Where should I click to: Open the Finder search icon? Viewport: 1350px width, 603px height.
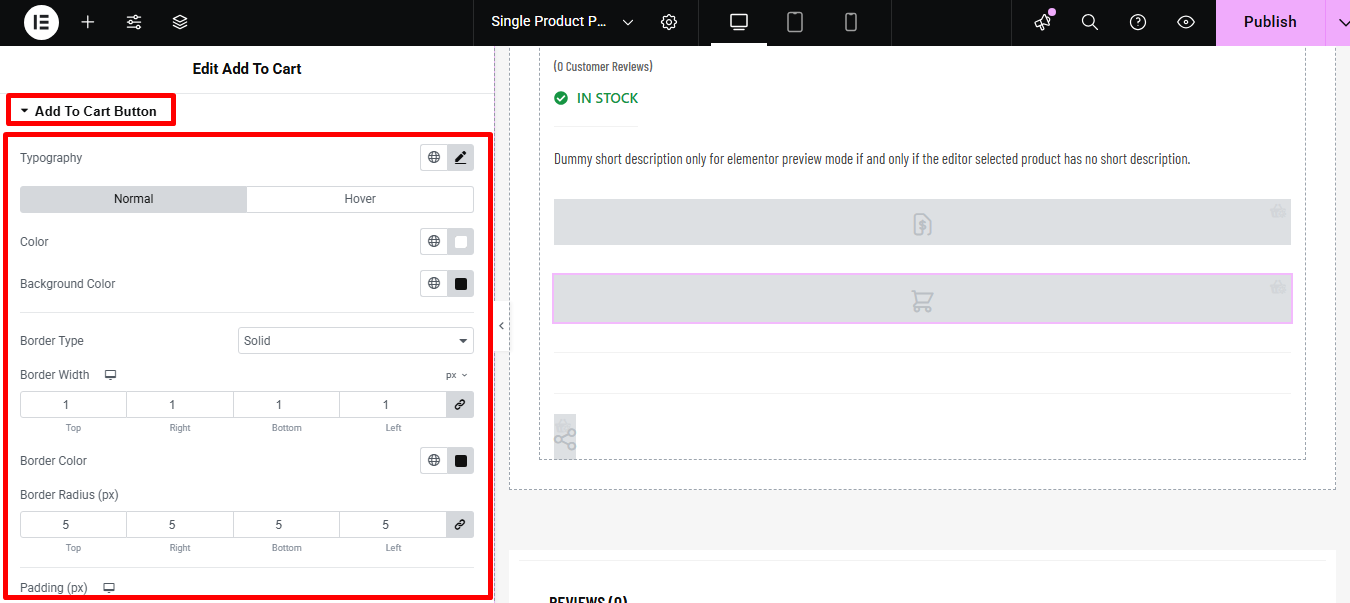tap(1090, 22)
